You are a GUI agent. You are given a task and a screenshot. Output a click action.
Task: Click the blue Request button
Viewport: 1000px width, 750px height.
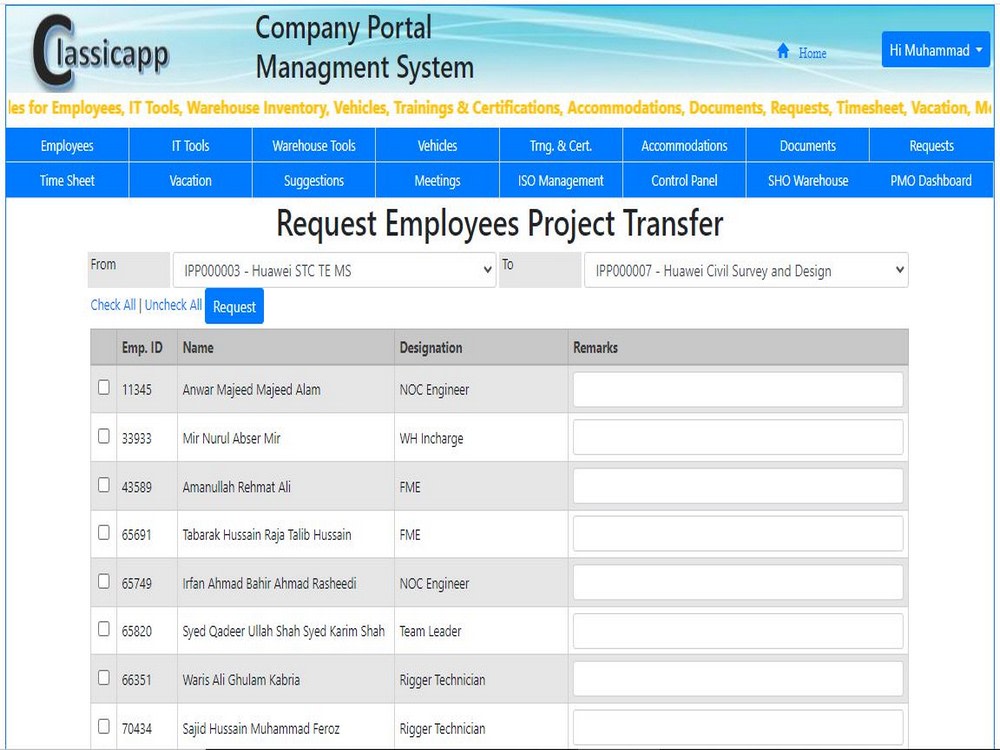[x=234, y=306]
